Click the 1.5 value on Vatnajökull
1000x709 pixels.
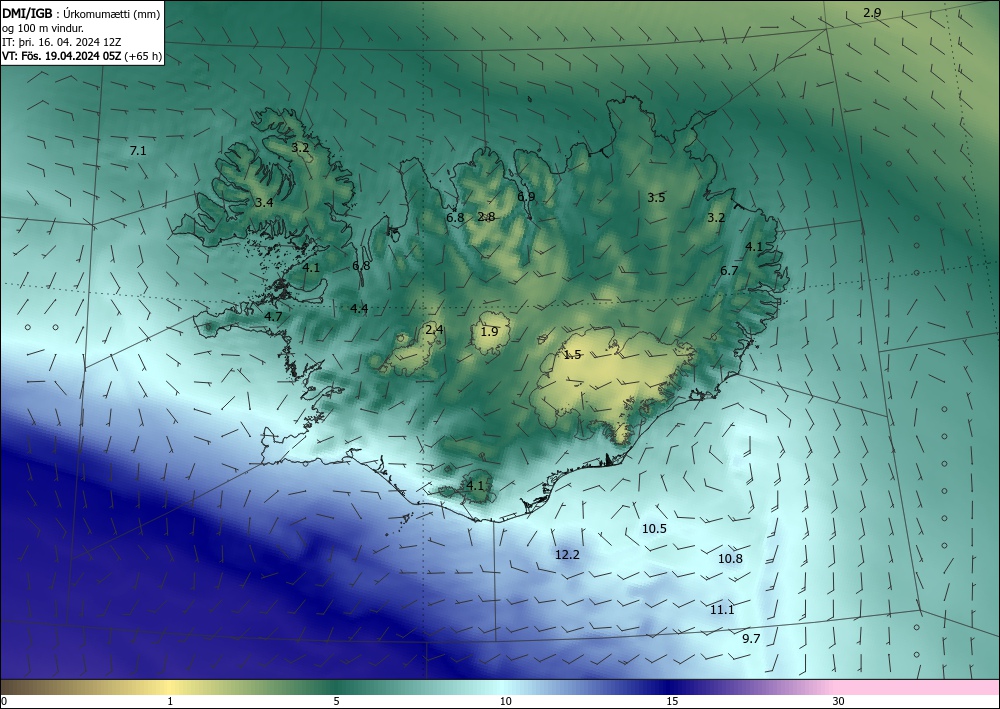pos(573,355)
